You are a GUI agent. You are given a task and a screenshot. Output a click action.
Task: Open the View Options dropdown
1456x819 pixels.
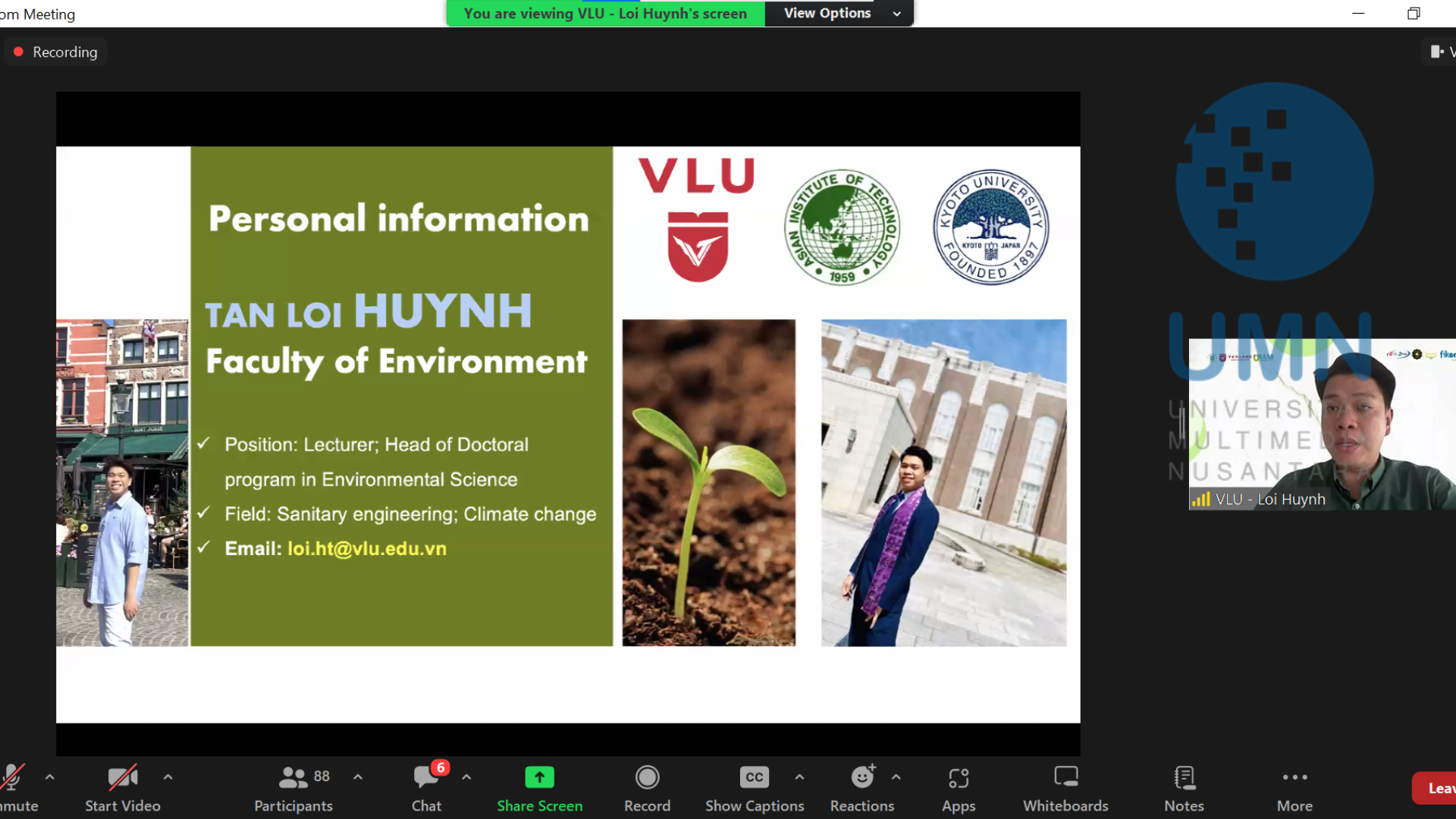point(839,13)
